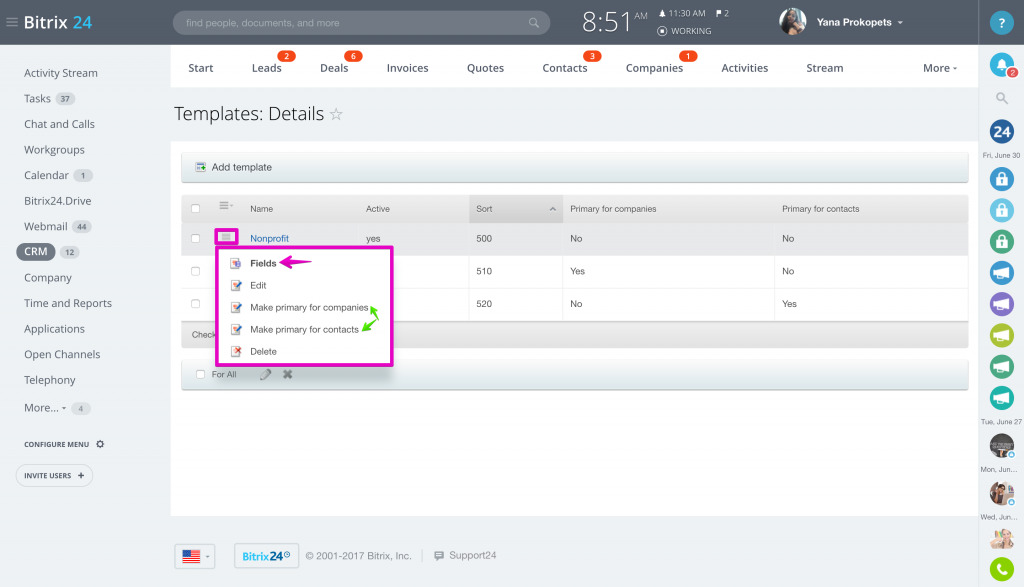Enable the For All checkbox
This screenshot has height=587, width=1024.
pyautogui.click(x=200, y=374)
